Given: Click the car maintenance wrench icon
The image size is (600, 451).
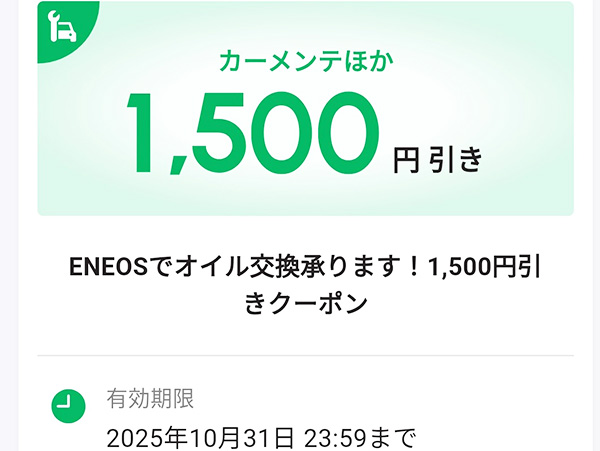Looking at the screenshot, I should tap(63, 26).
